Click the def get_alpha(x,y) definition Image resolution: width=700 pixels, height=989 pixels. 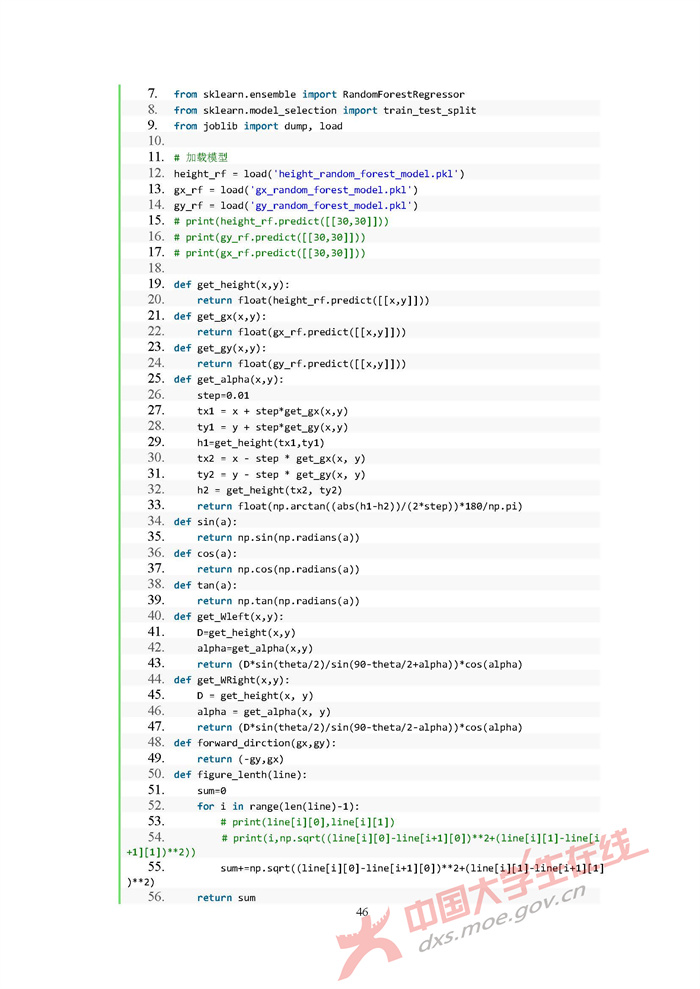coord(228,380)
